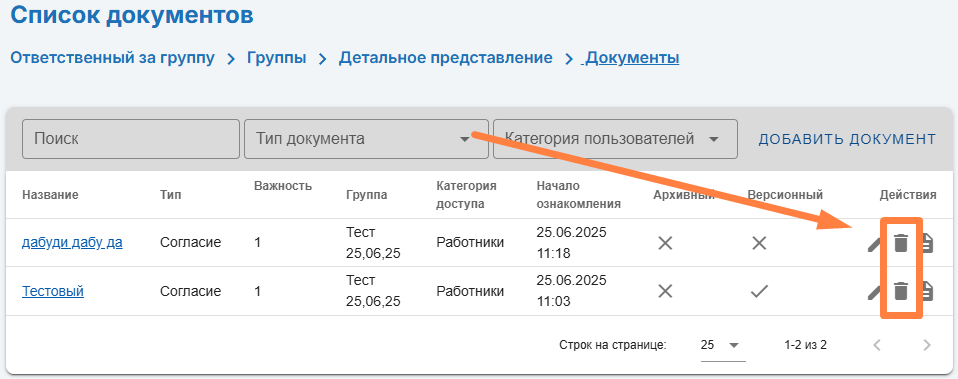The height and width of the screenshot is (379, 958).
Task: Navigate to Детальное представление breadcrumb
Action: click(x=445, y=58)
